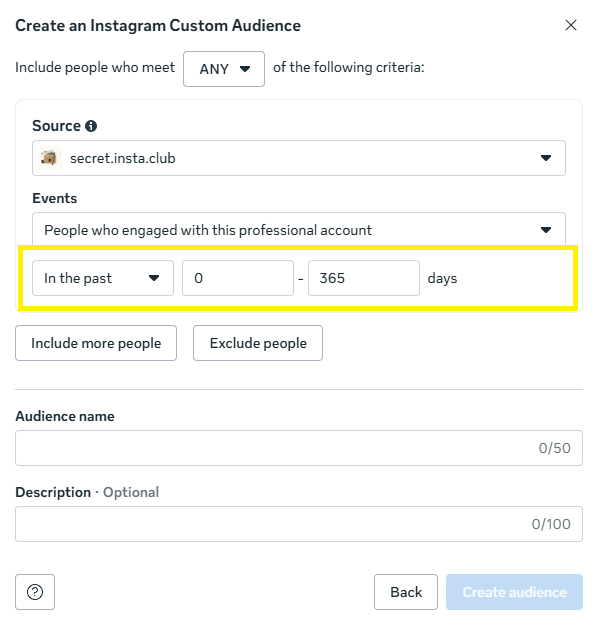
Task: Click the 0/100 character counter
Action: [x=551, y=524]
